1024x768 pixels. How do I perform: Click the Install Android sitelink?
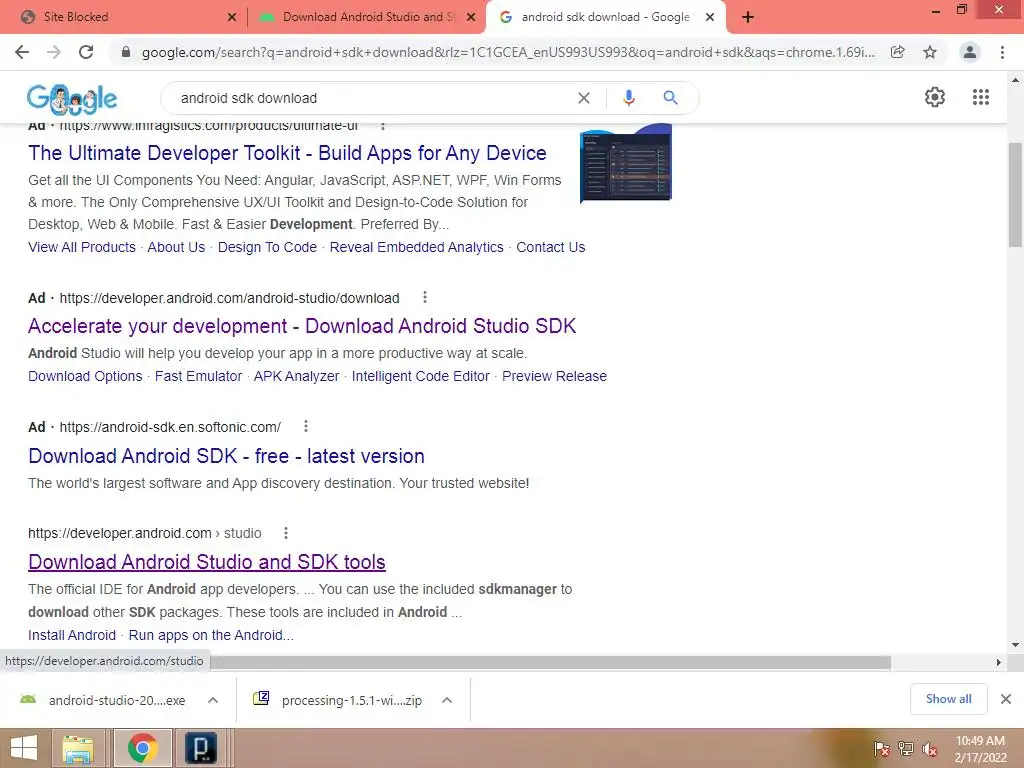72,635
